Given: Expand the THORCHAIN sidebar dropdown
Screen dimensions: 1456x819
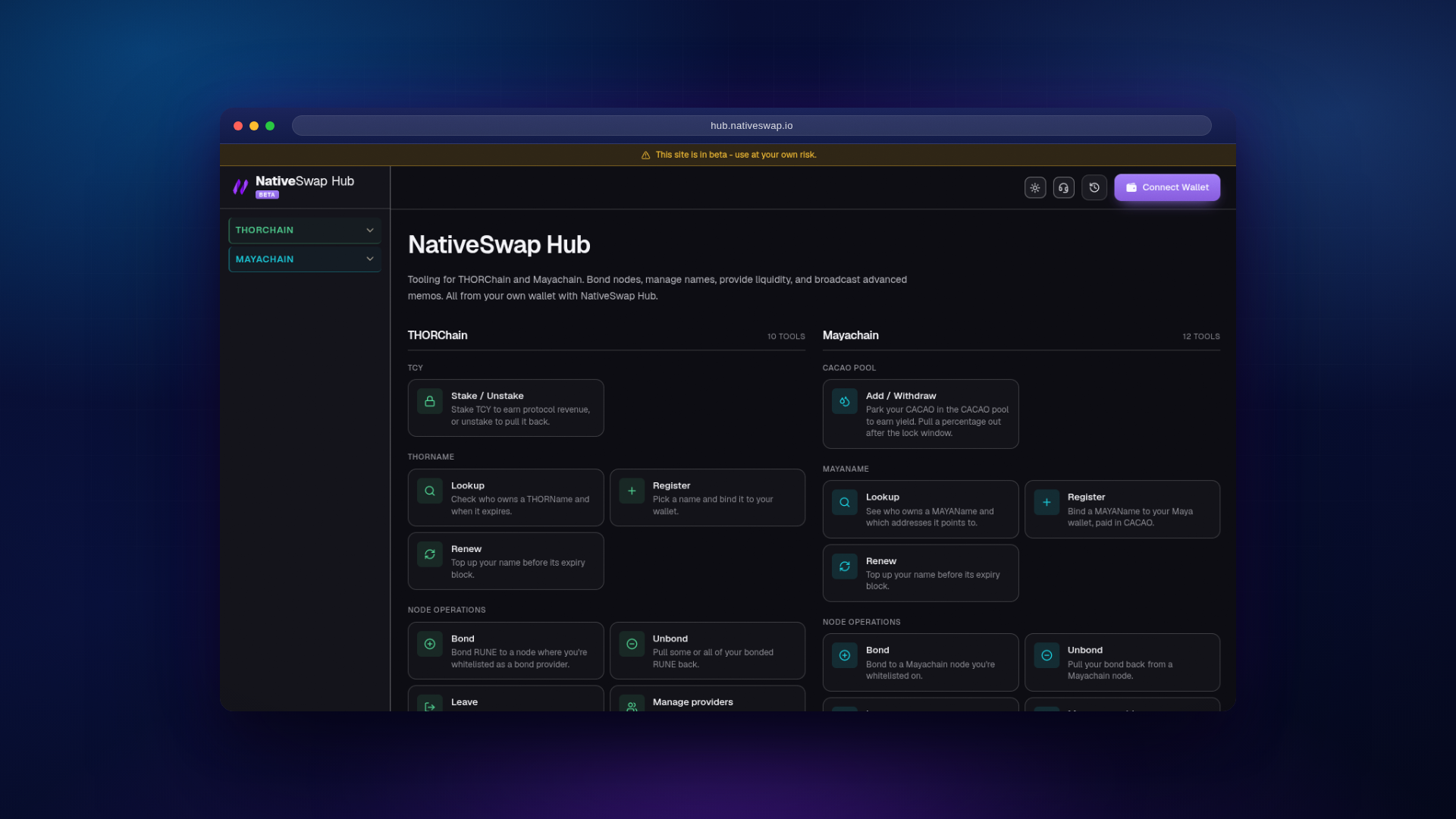Looking at the screenshot, I should coord(305,230).
